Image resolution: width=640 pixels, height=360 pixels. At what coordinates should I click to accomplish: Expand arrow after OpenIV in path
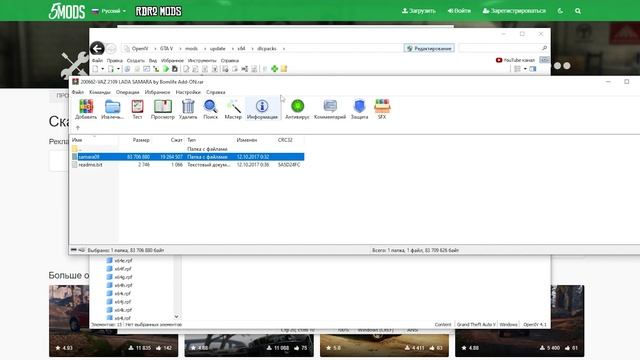(155, 49)
